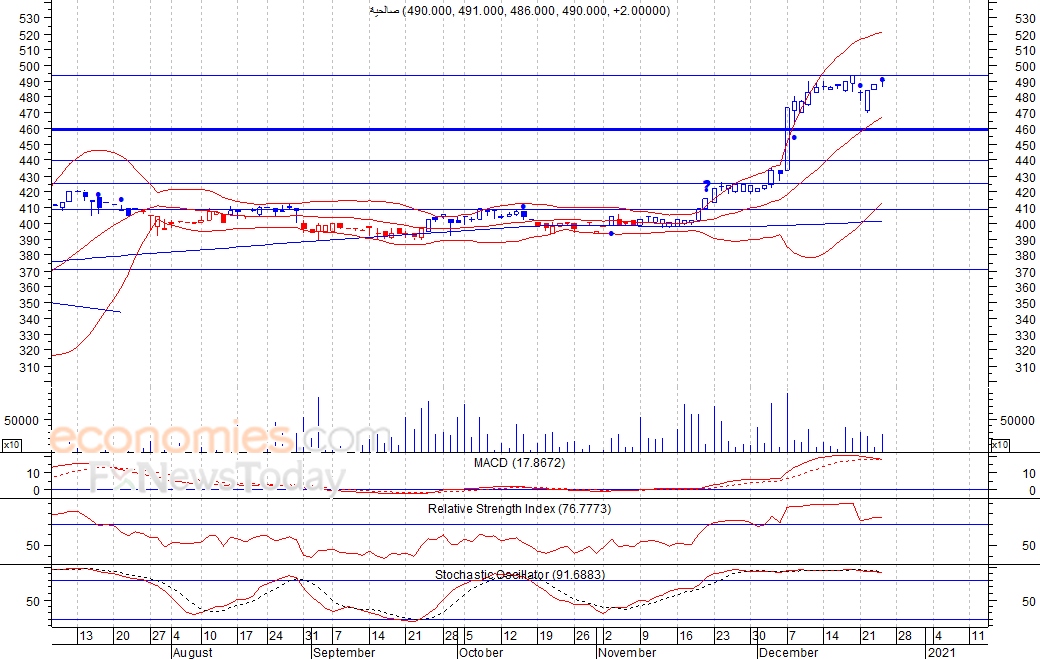Click the 26 date label in October

pyautogui.click(x=582, y=636)
